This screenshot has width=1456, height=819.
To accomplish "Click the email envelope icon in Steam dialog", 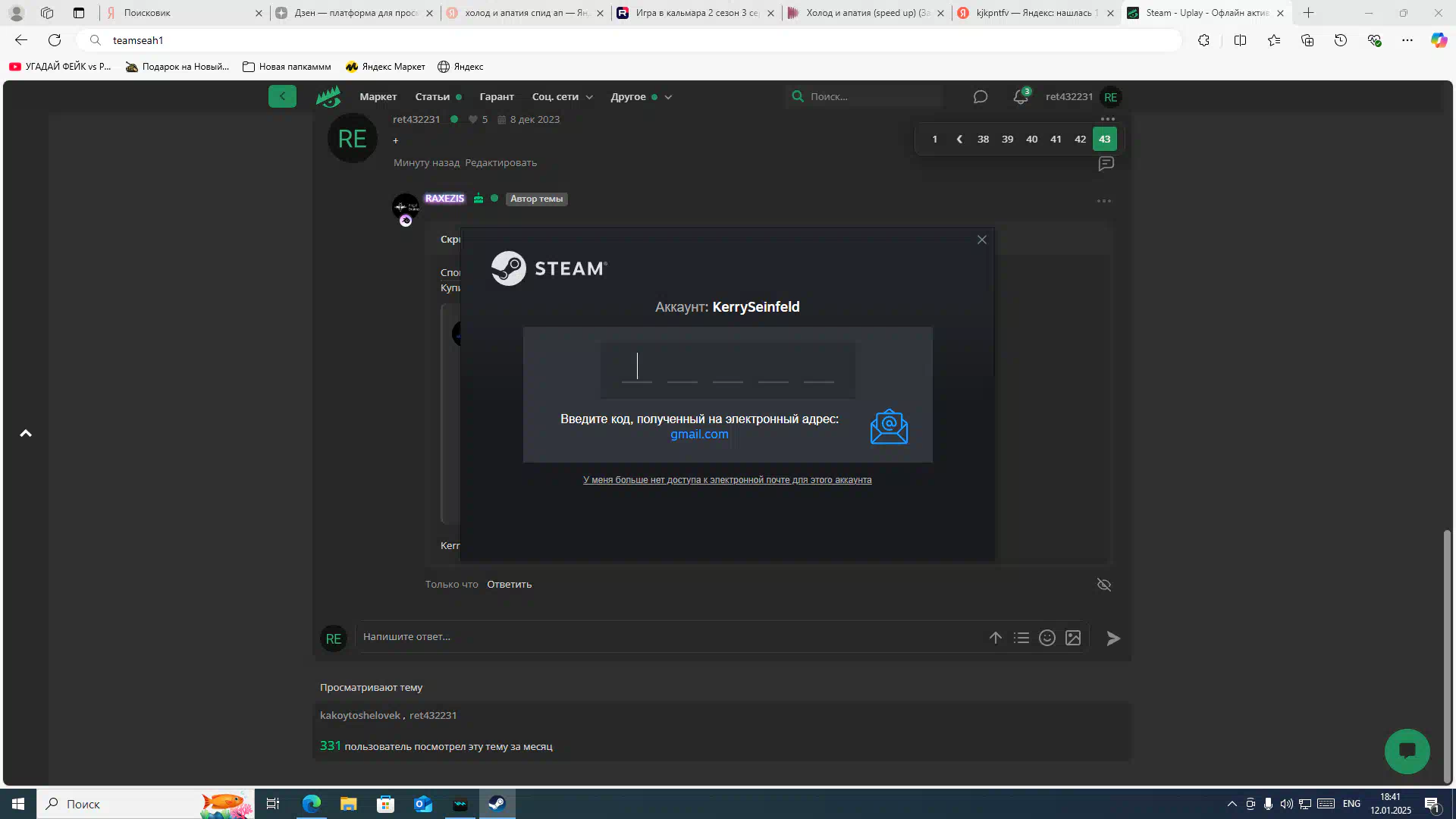I will [889, 427].
